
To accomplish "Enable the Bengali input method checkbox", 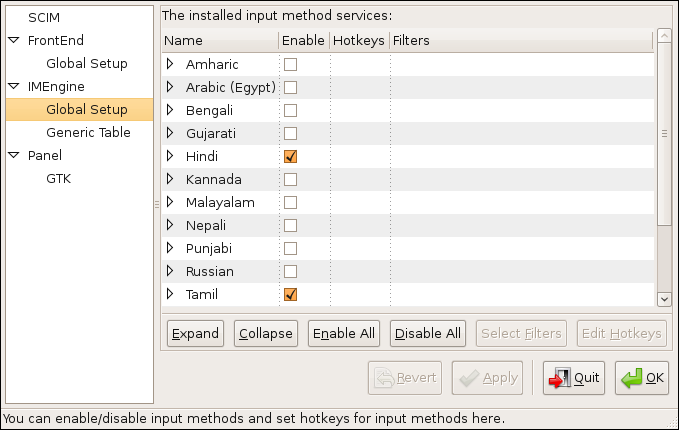I will (x=291, y=111).
